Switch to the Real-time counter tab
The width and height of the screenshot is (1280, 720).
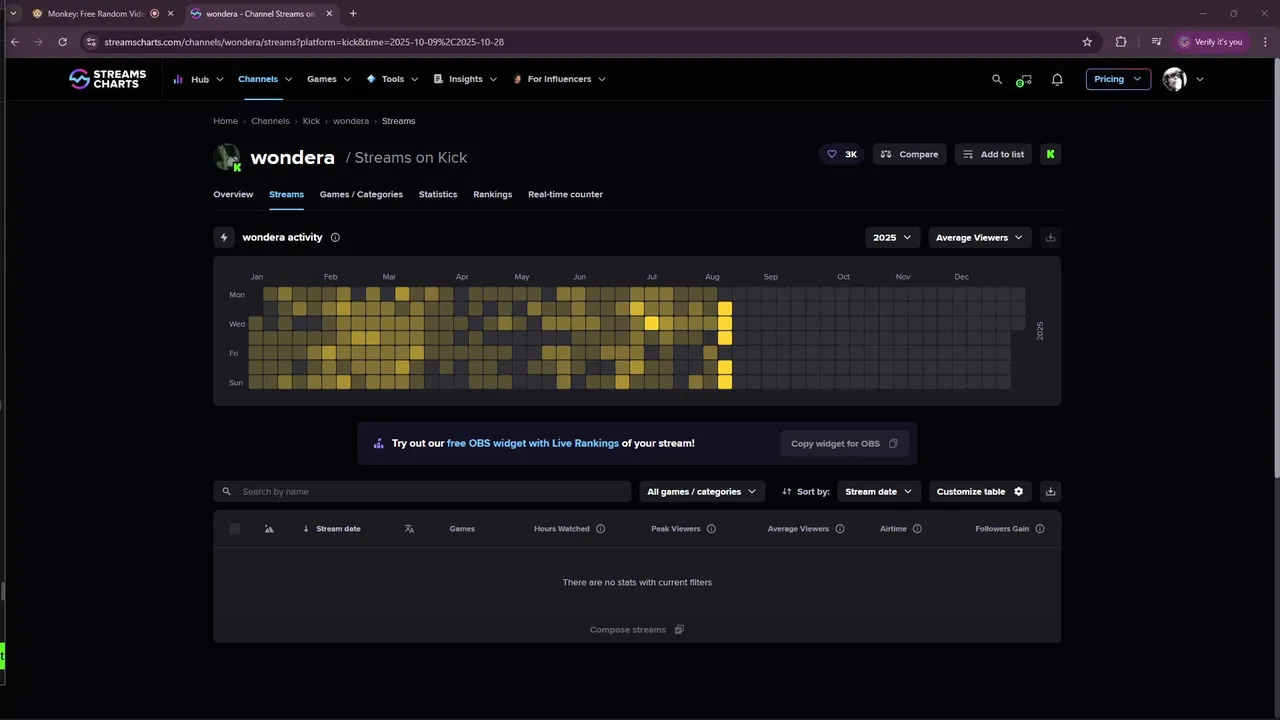[565, 194]
